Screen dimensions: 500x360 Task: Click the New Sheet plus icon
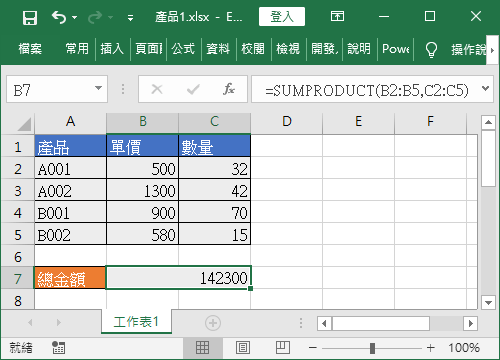coord(213,323)
